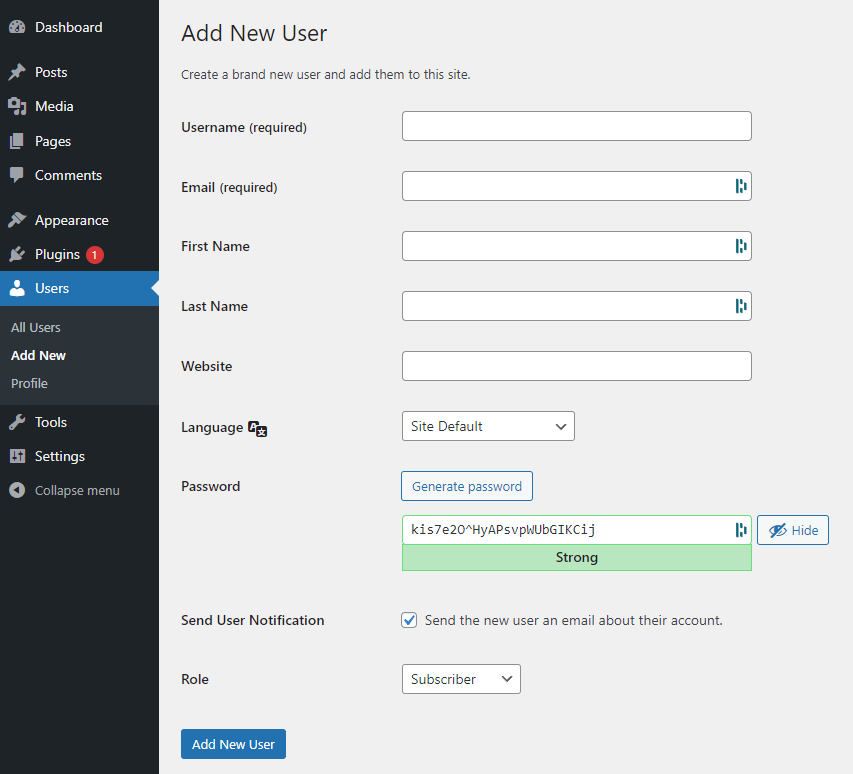The image size is (853, 774).
Task: Toggle Send User Notification checkbox
Action: point(409,620)
